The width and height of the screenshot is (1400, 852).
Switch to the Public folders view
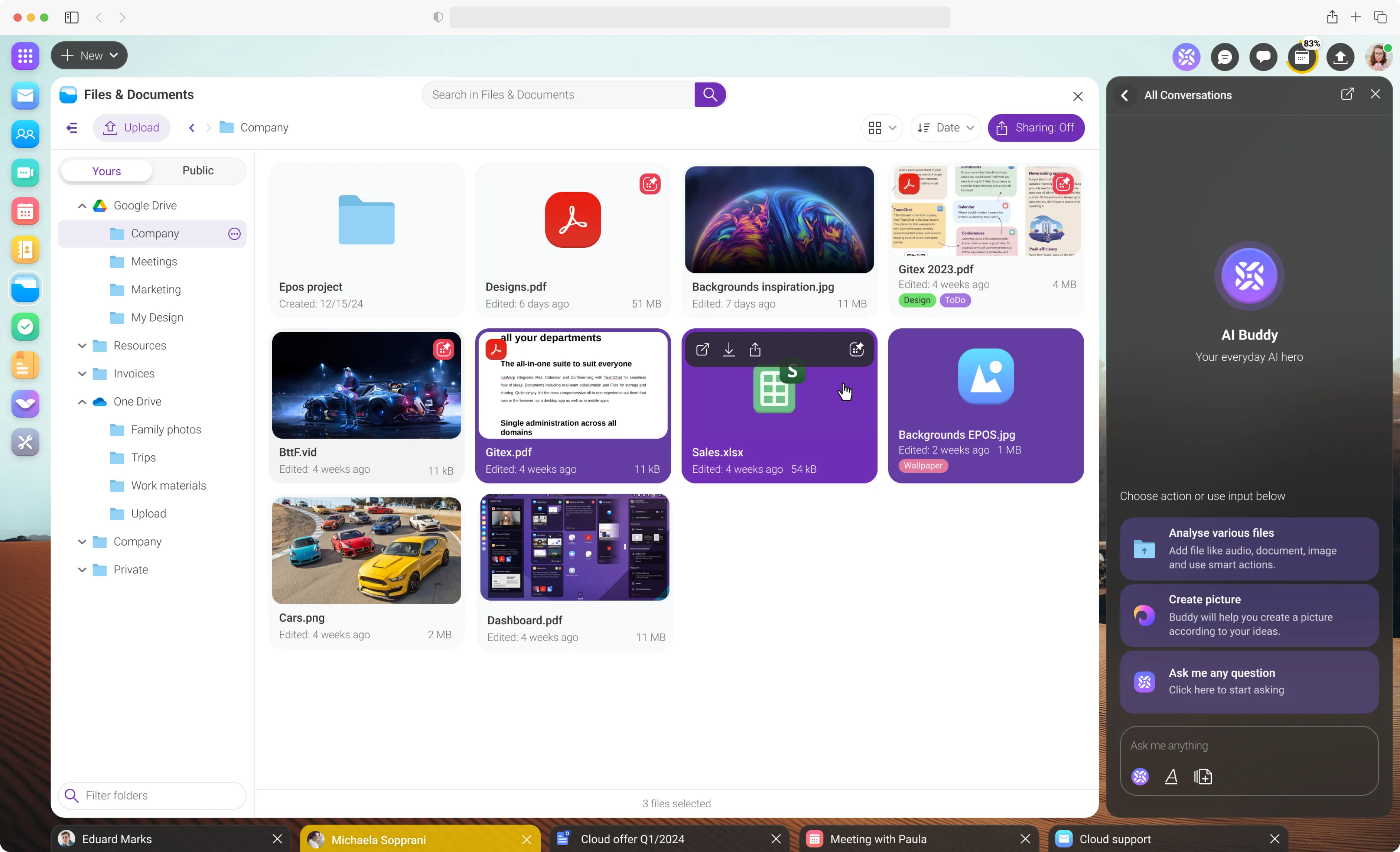(x=198, y=171)
